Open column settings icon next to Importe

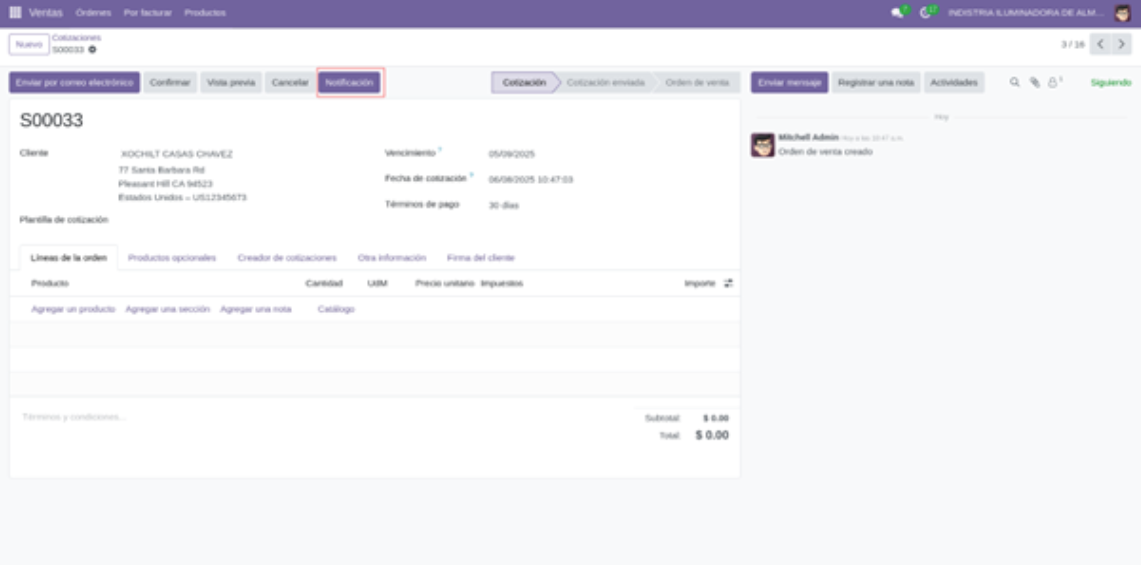(x=728, y=283)
